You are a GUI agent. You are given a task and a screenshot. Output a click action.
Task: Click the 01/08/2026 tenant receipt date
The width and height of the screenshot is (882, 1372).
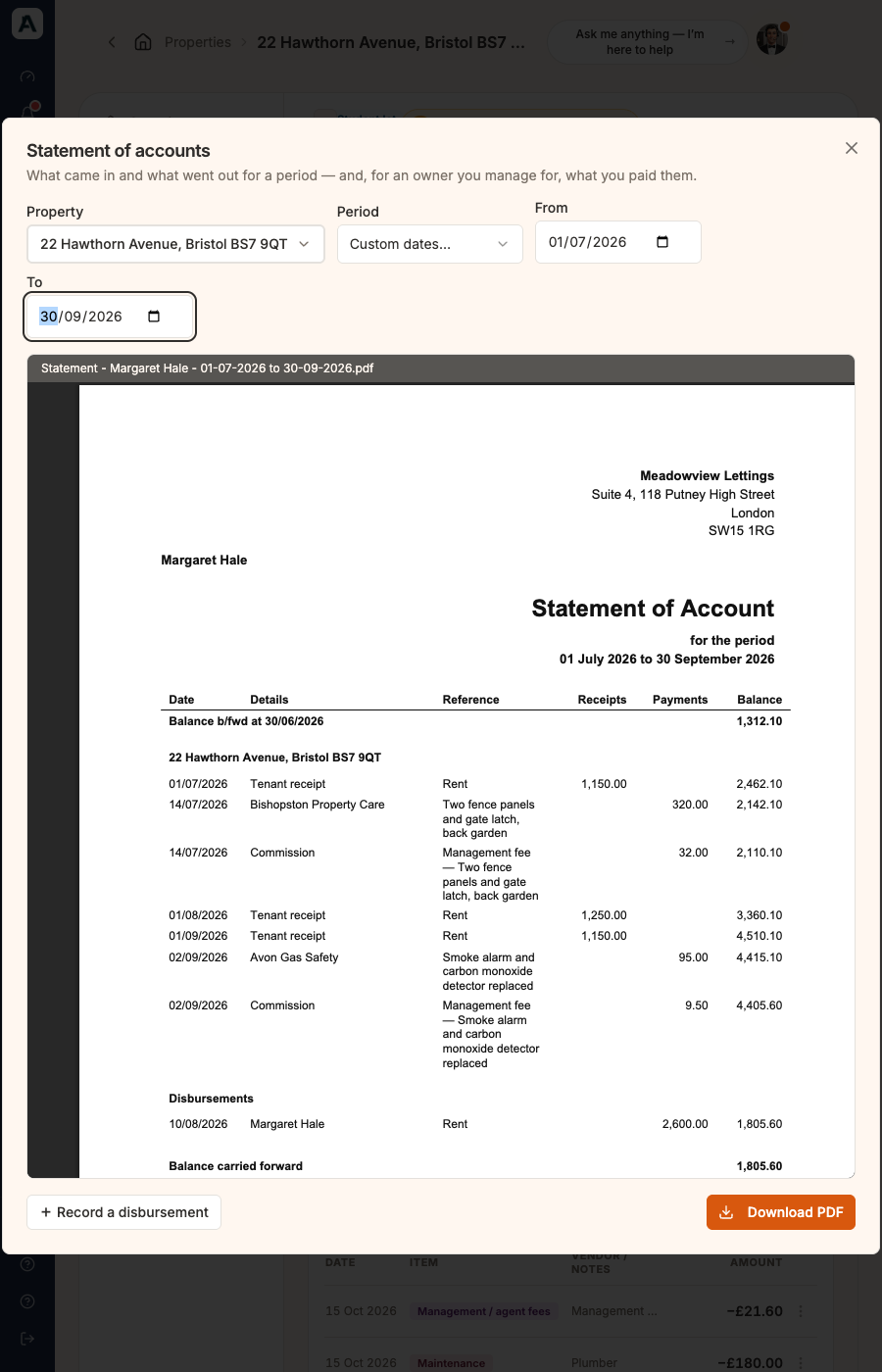198,915
